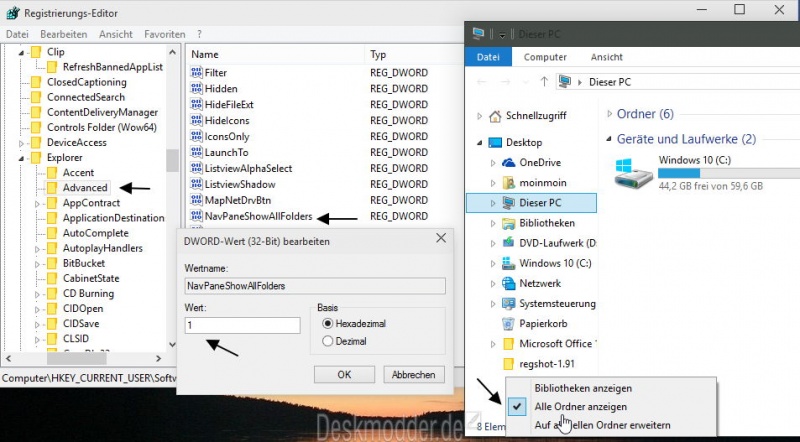Open Systemsteuerung via its icon
Viewport: 800px width, 442px height.
coord(508,303)
